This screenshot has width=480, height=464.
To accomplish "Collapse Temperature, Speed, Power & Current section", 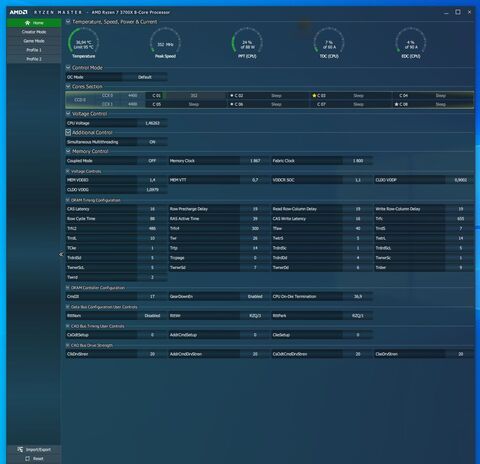I will (x=68, y=22).
